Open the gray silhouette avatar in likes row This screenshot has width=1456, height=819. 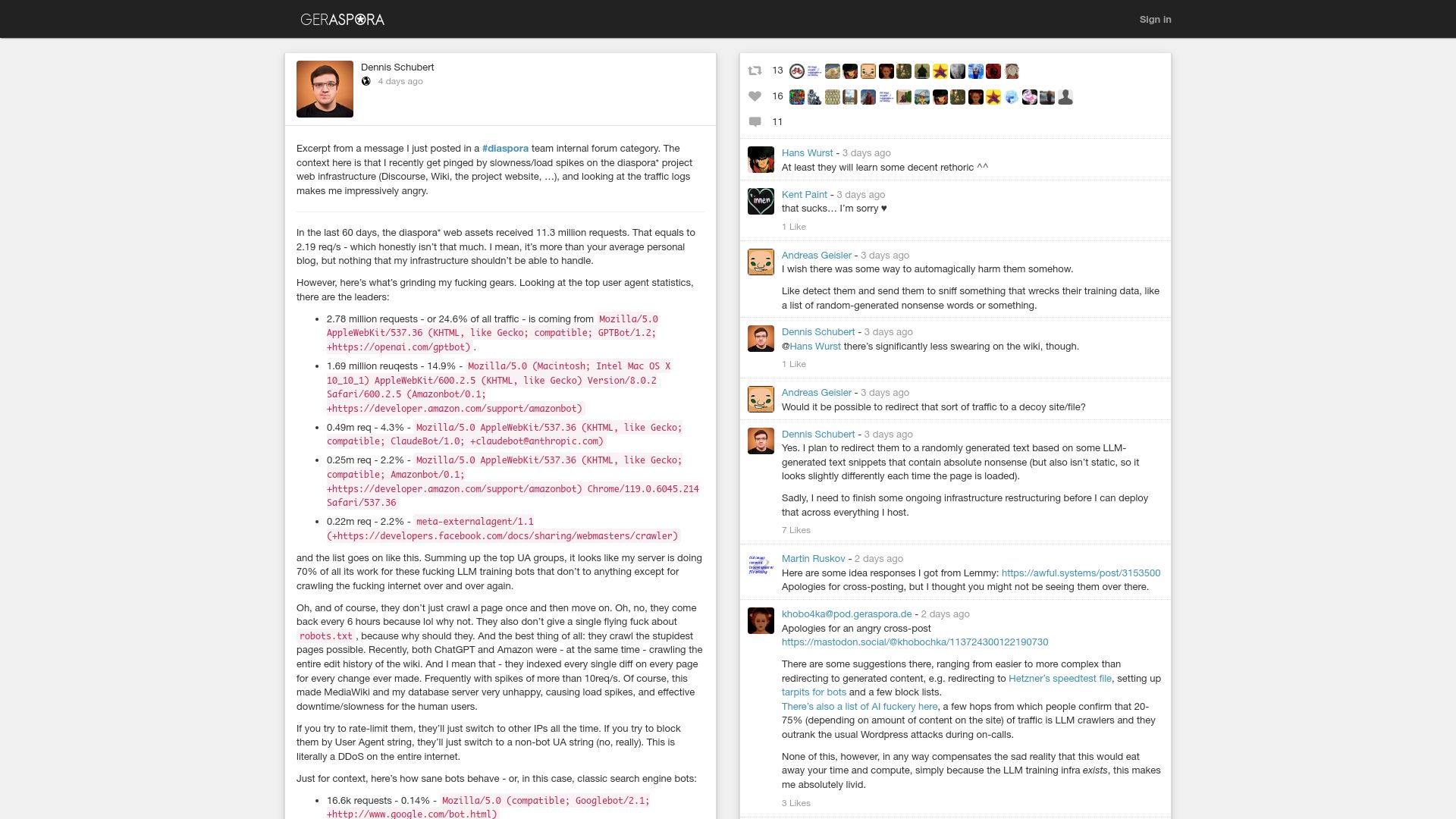pyautogui.click(x=1065, y=97)
